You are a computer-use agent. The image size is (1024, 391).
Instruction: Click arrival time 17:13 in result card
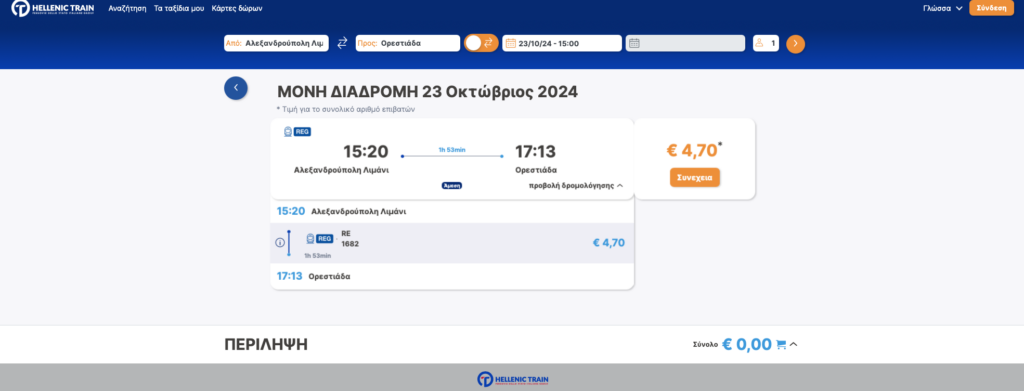coord(536,151)
